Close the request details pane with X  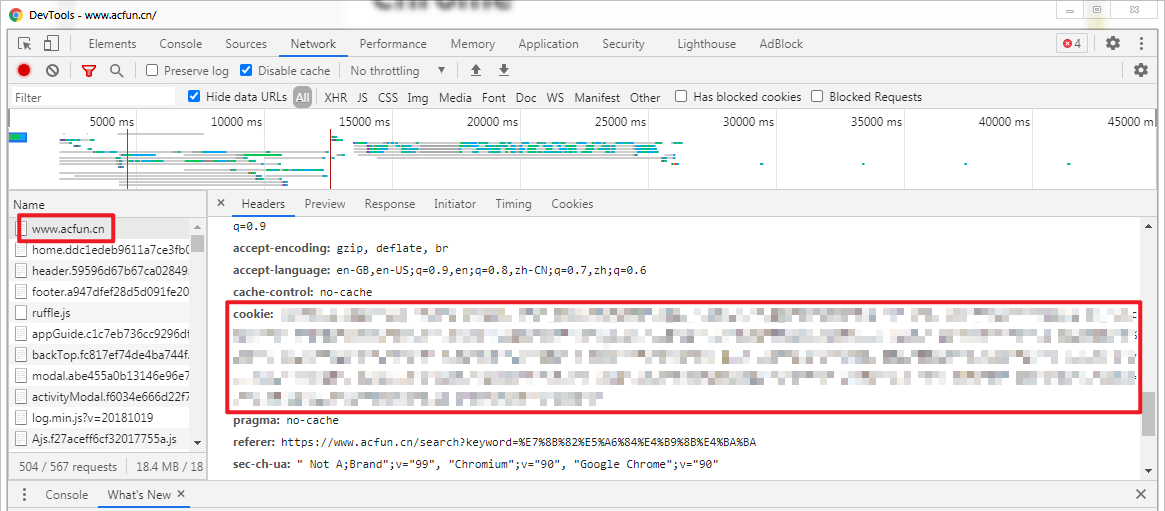[x=221, y=204]
